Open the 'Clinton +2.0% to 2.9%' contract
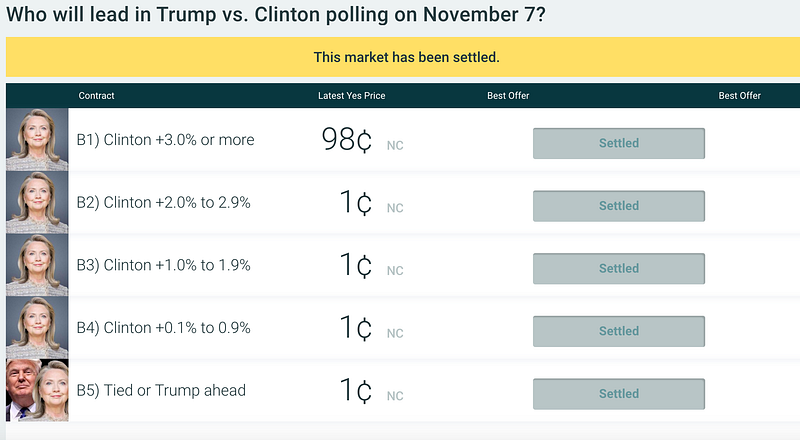The width and height of the screenshot is (800, 440). point(164,203)
